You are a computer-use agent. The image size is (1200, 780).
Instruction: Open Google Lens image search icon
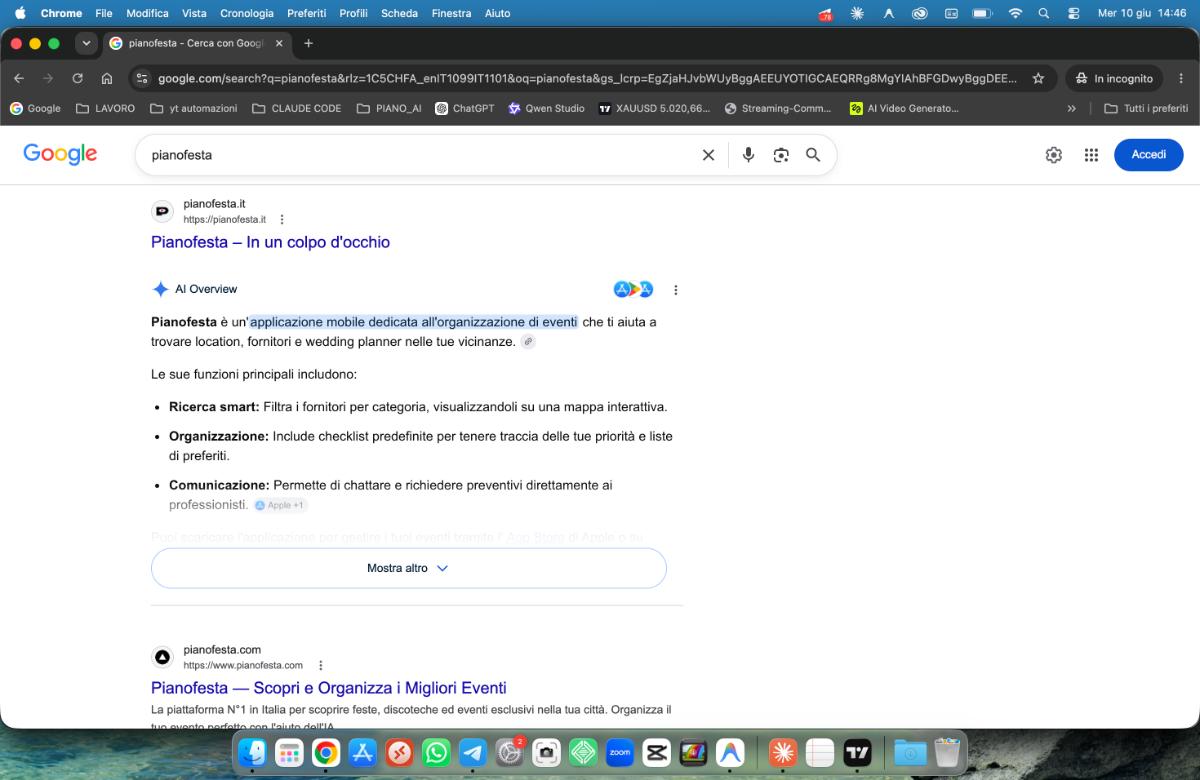781,155
